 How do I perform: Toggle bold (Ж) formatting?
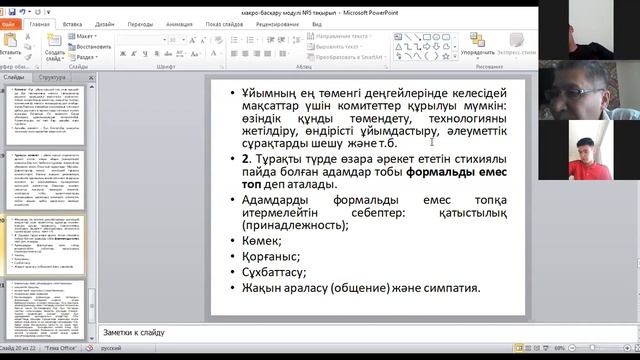click(x=123, y=54)
